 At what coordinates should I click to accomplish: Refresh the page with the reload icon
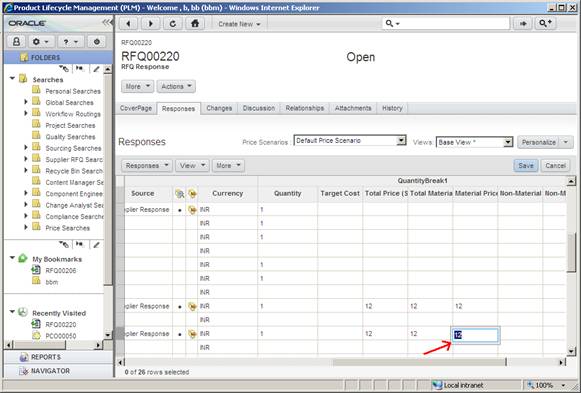point(172,24)
